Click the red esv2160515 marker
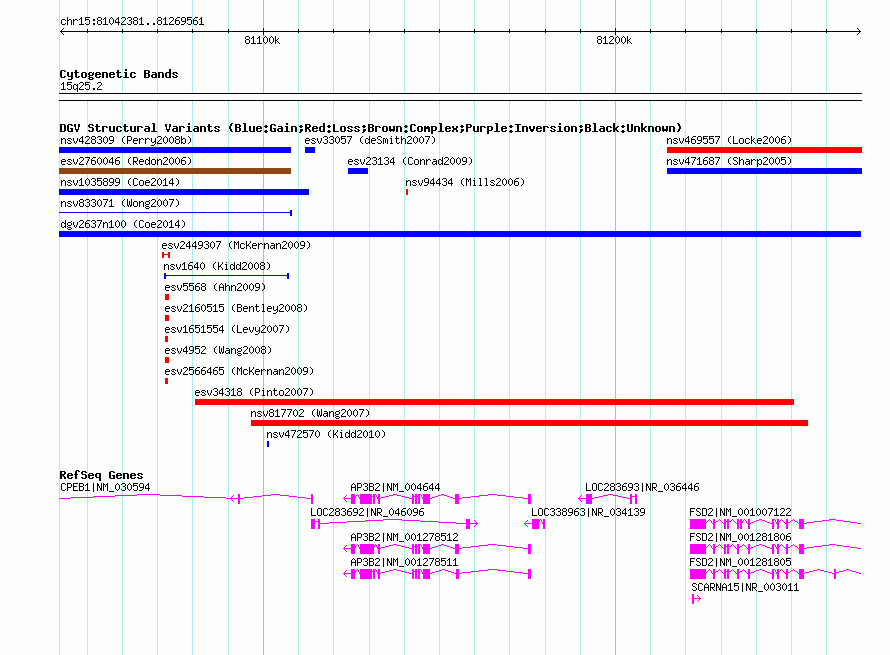This screenshot has width=890, height=655. pos(167,318)
